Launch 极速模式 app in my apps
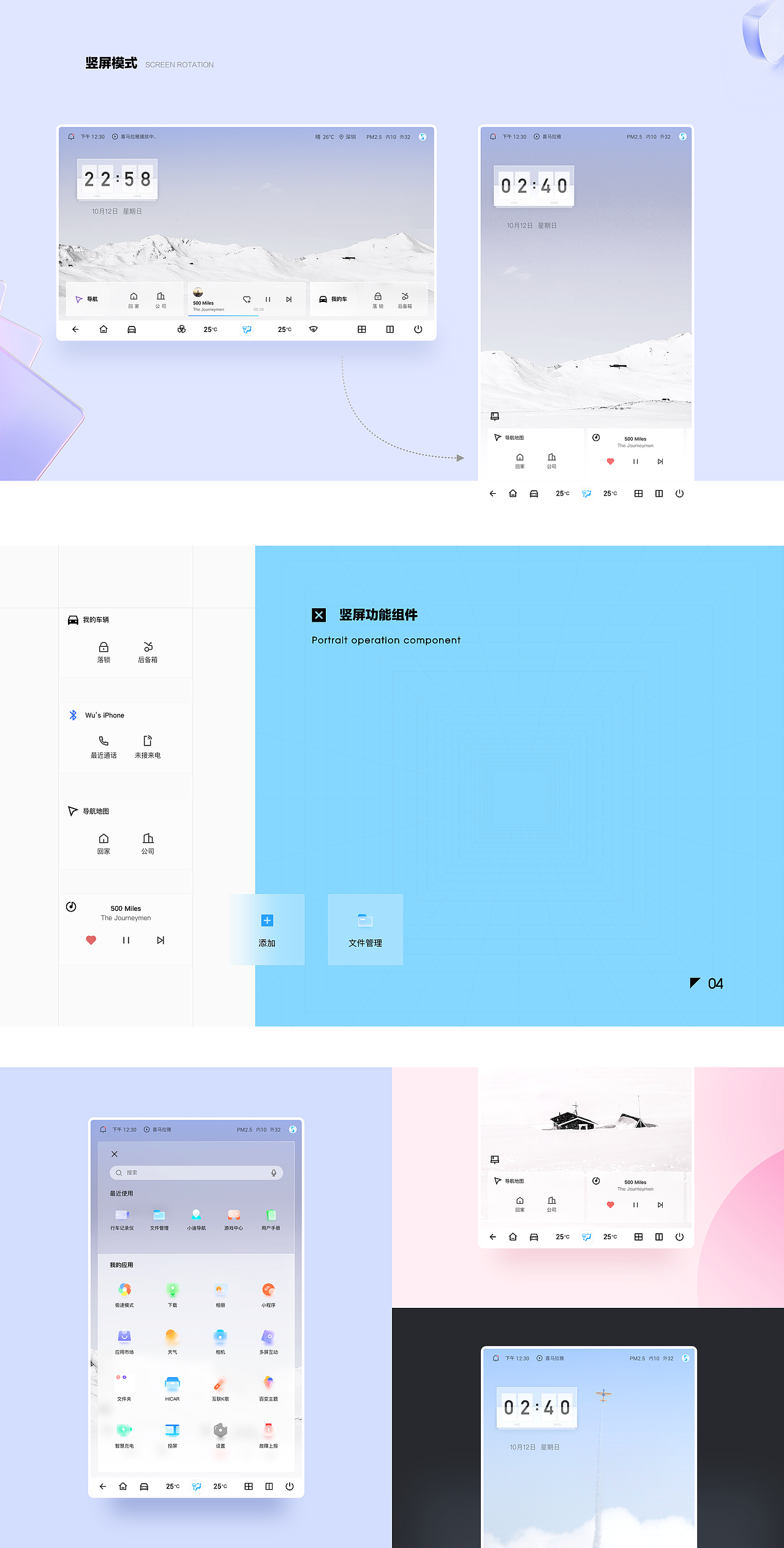The image size is (784, 1548). pos(124,1295)
